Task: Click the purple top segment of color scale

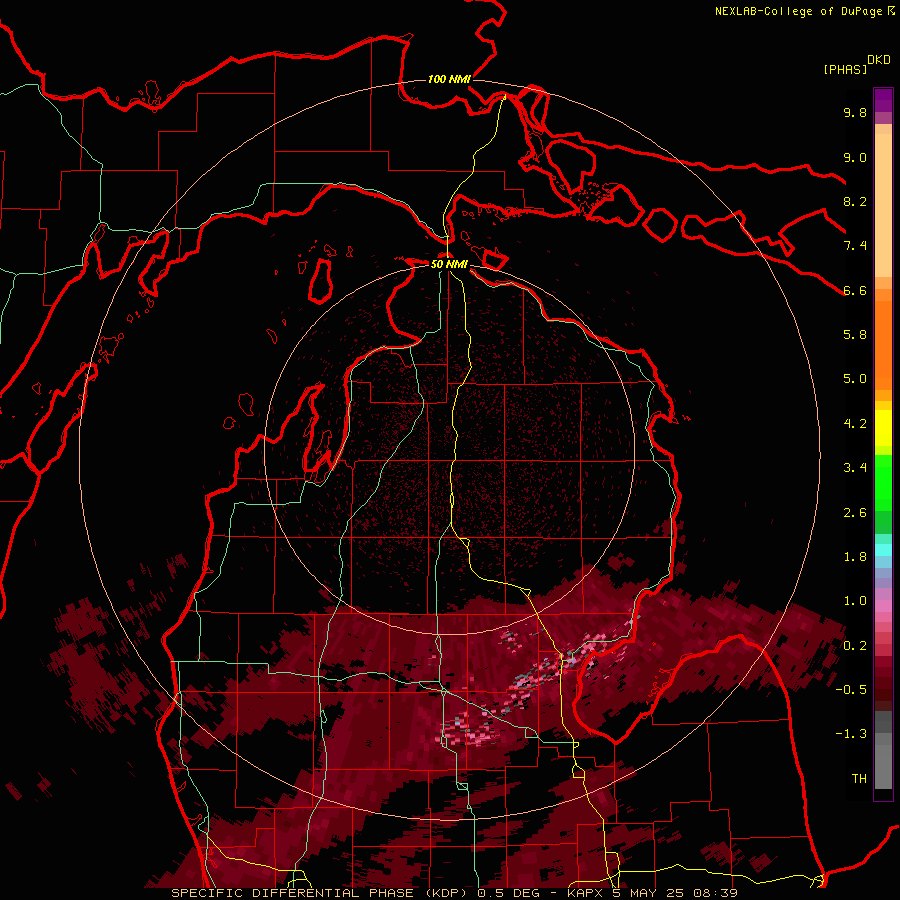Action: click(883, 100)
